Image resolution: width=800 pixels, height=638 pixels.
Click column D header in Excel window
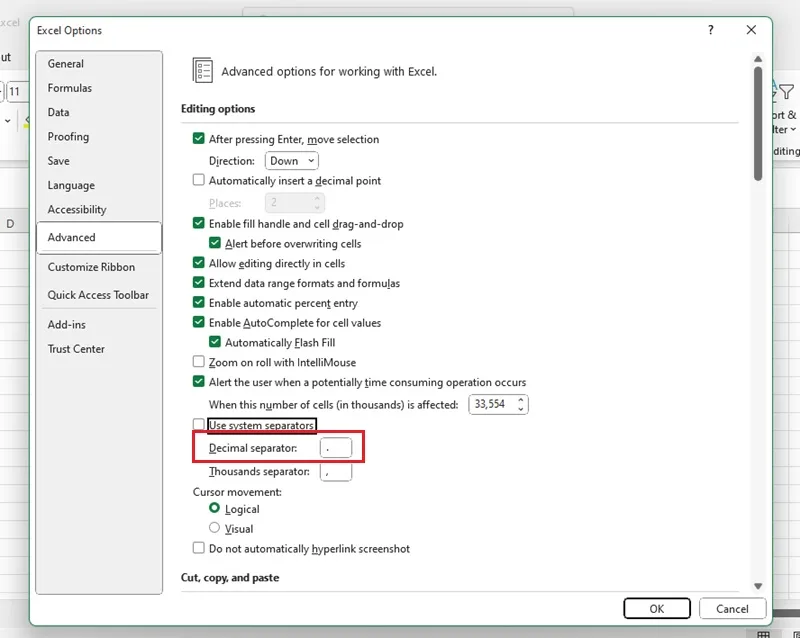pyautogui.click(x=10, y=224)
